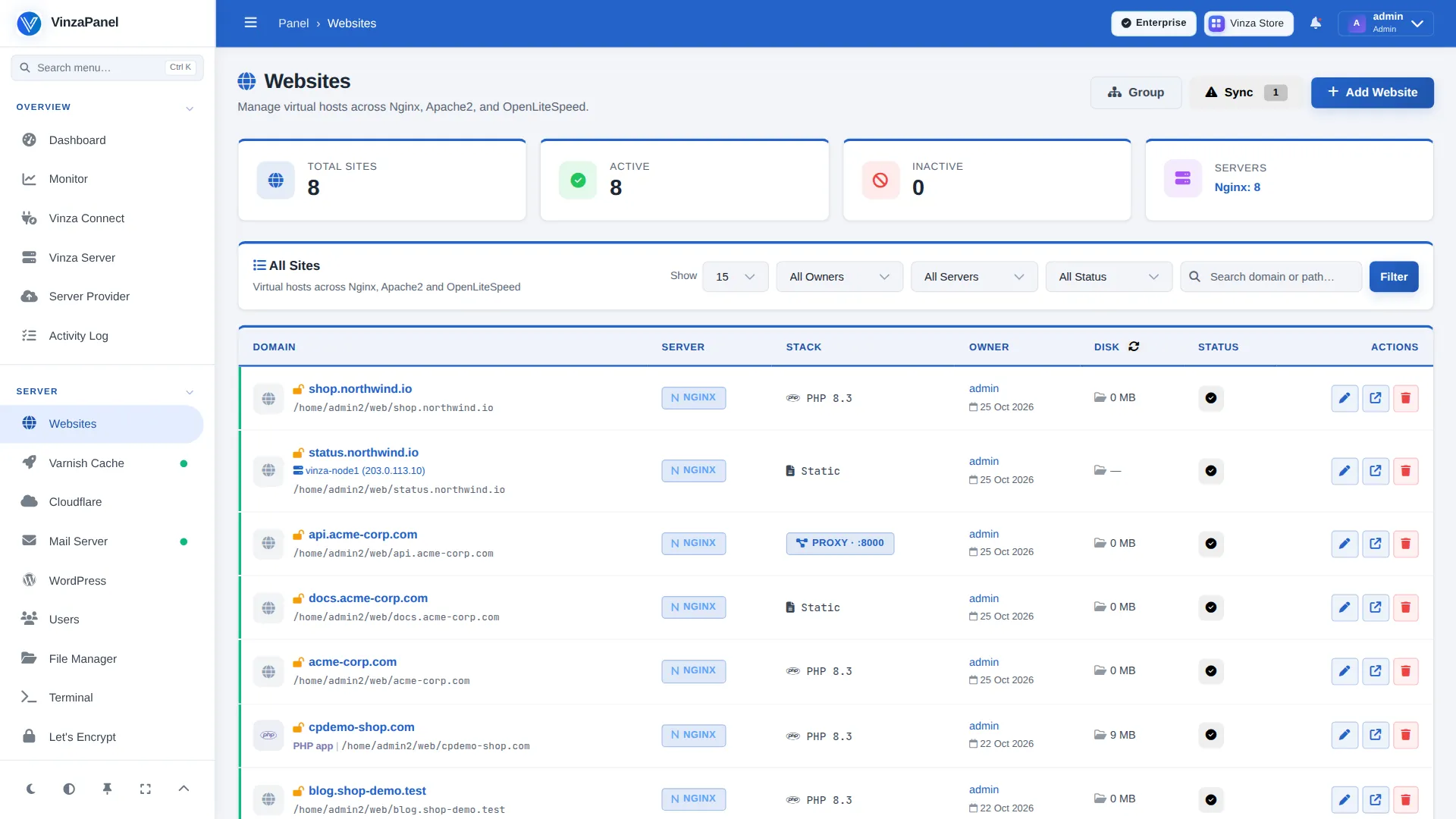
Task: Collapse the sidebar footer chevron-up icon
Action: pyautogui.click(x=184, y=789)
